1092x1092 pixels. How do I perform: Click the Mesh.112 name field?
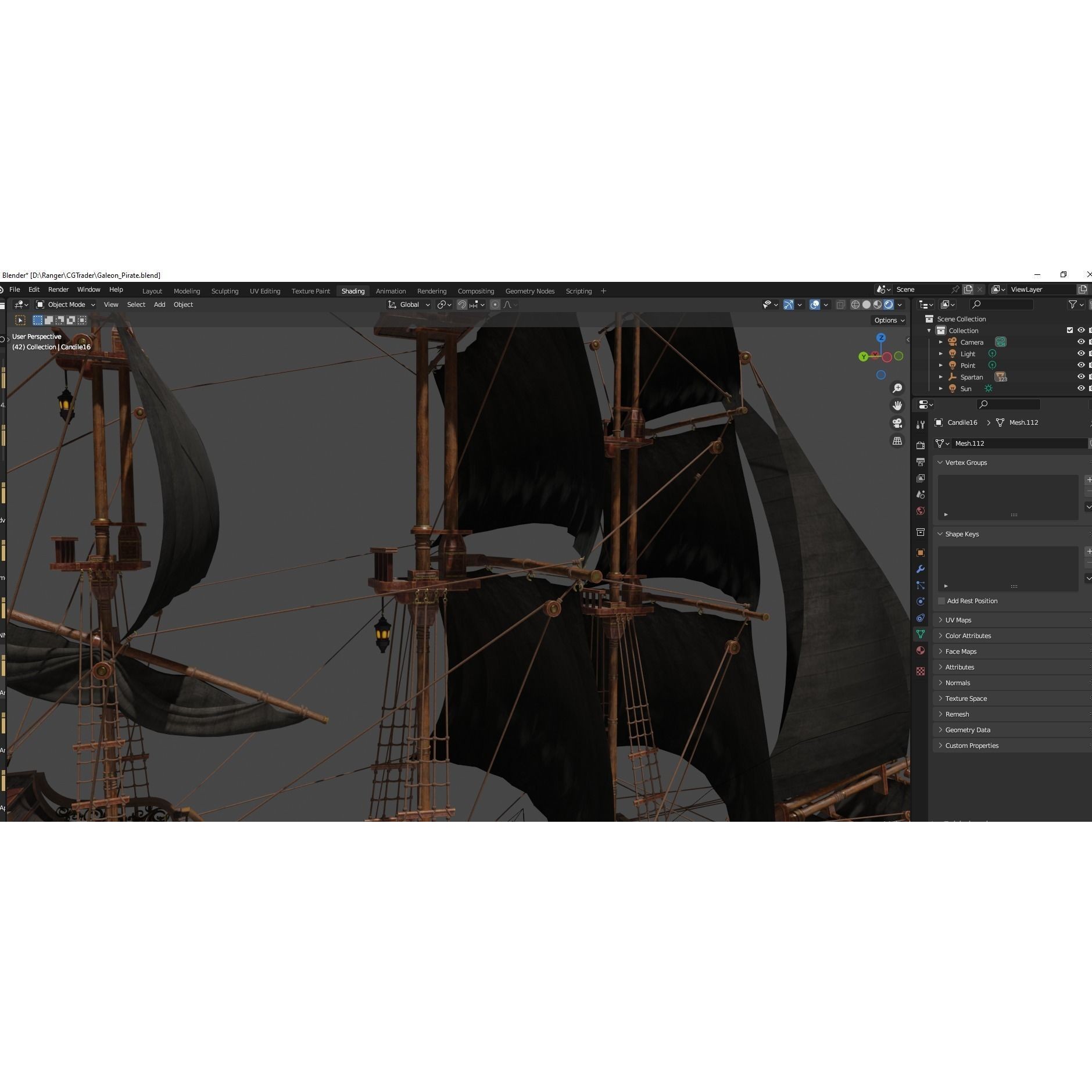click(x=1017, y=443)
